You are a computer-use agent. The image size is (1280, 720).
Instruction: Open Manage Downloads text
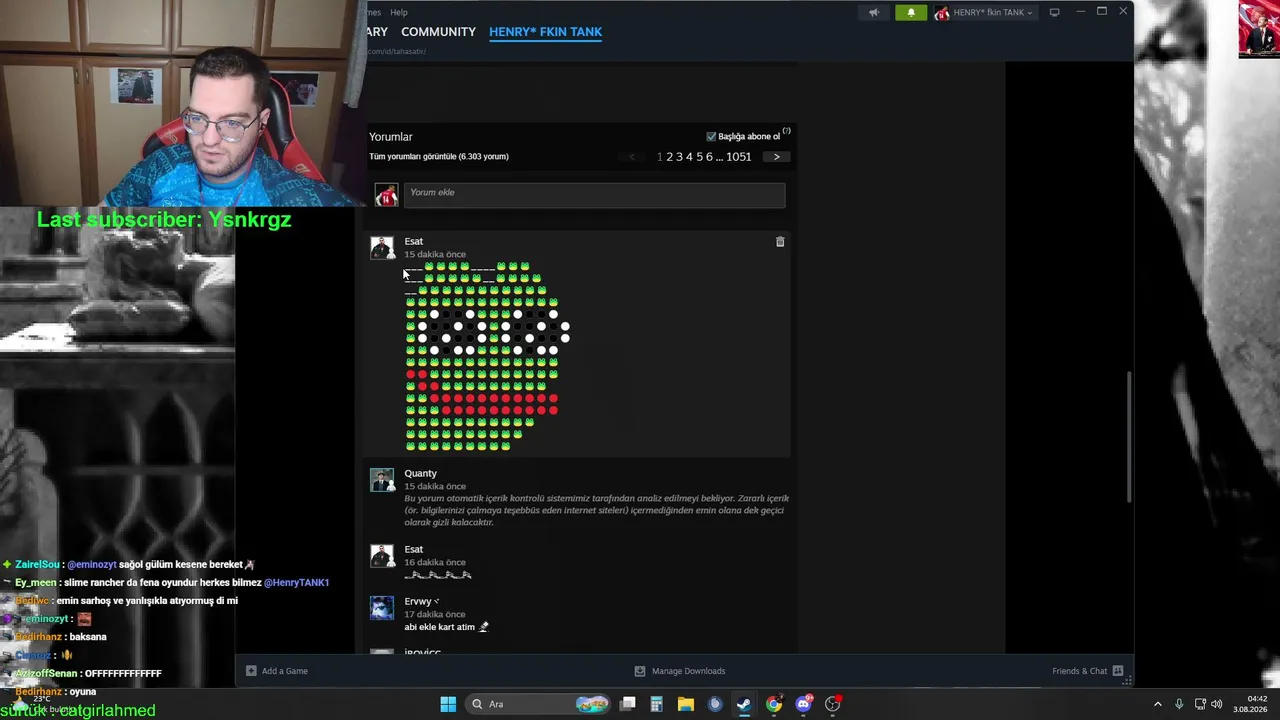(x=688, y=671)
